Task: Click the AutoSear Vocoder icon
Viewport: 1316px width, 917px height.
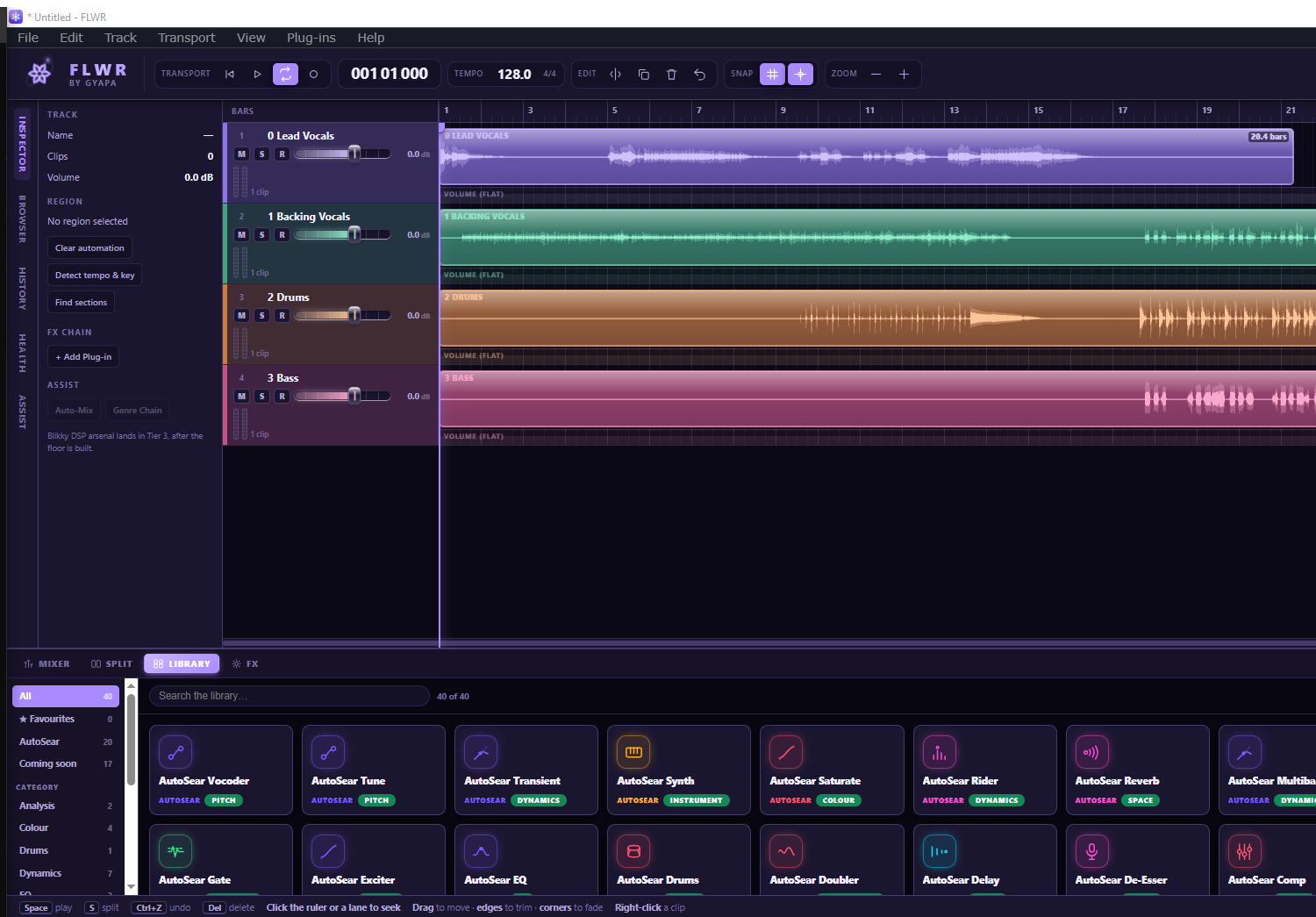Action: [x=175, y=752]
